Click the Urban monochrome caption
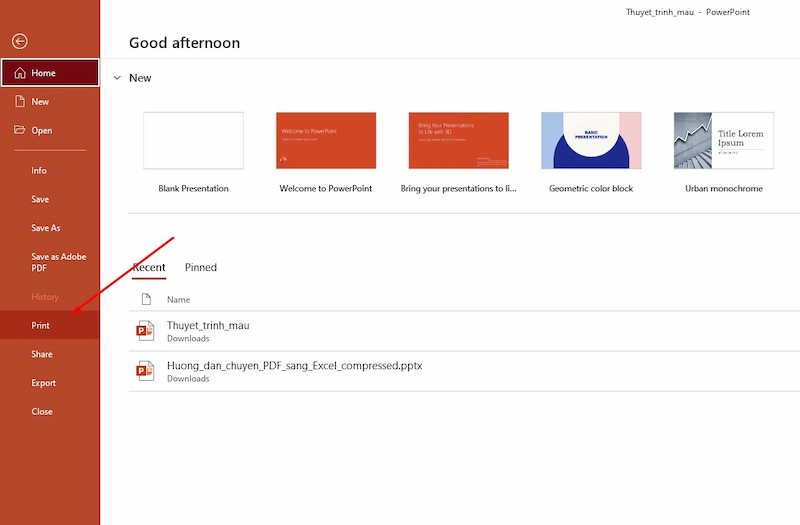Viewport: 800px width, 525px height. pos(724,188)
